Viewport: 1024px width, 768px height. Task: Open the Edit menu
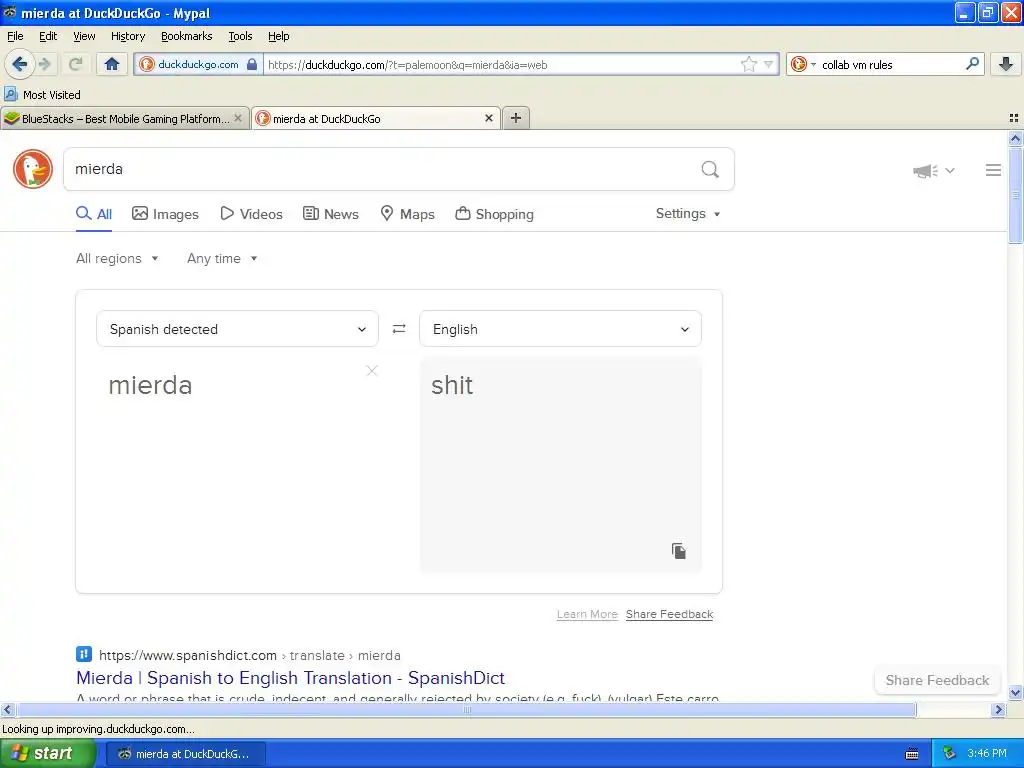point(48,36)
